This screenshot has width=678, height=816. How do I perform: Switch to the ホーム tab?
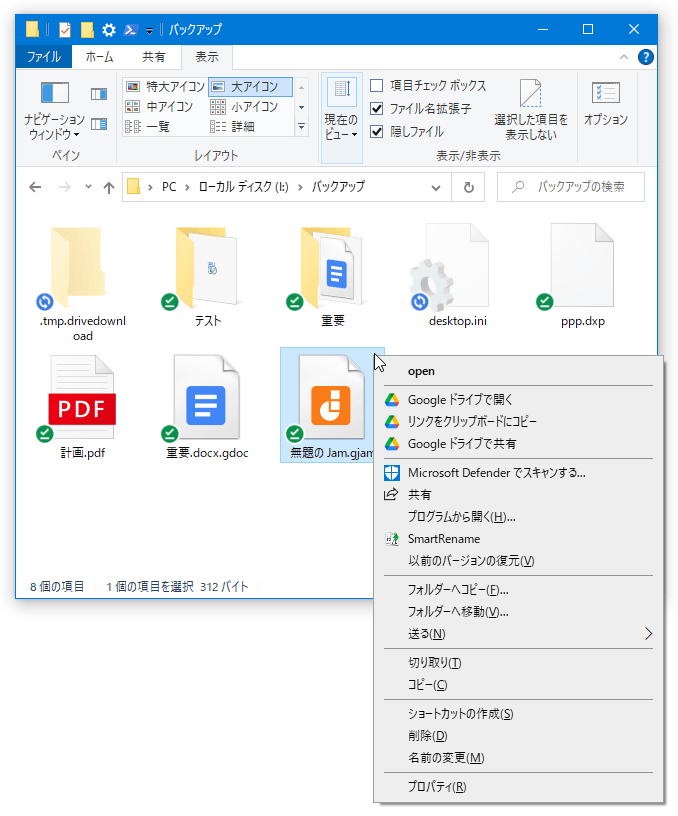99,57
